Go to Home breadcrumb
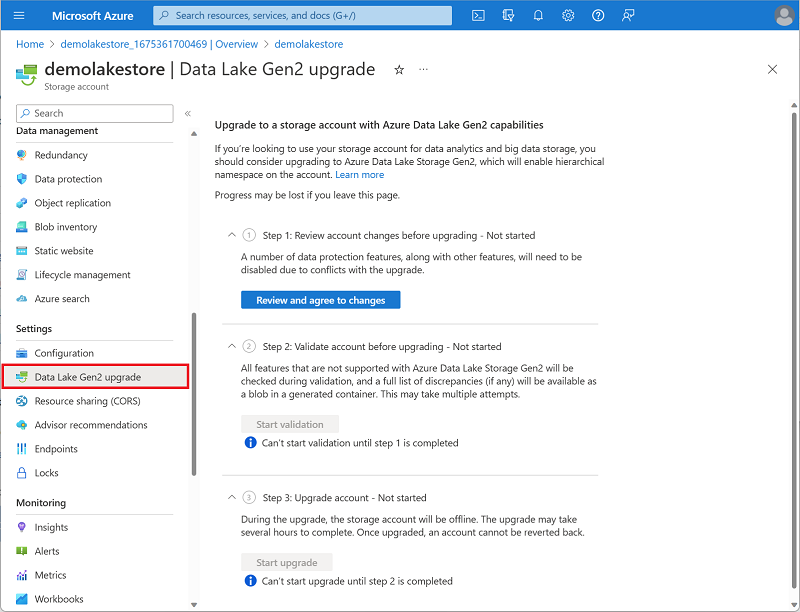This screenshot has width=800, height=612. click(x=30, y=44)
